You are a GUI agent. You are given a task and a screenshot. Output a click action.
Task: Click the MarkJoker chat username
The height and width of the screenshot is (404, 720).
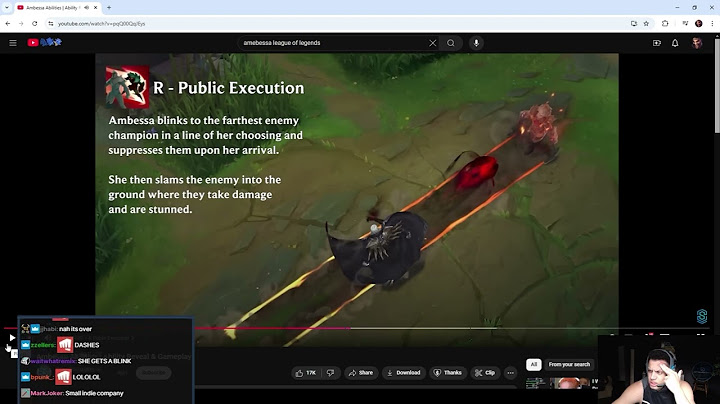[47, 393]
